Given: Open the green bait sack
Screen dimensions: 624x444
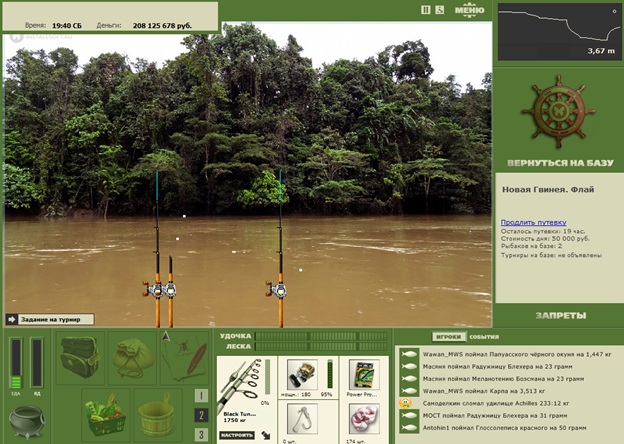Looking at the screenshot, I should click(133, 358).
